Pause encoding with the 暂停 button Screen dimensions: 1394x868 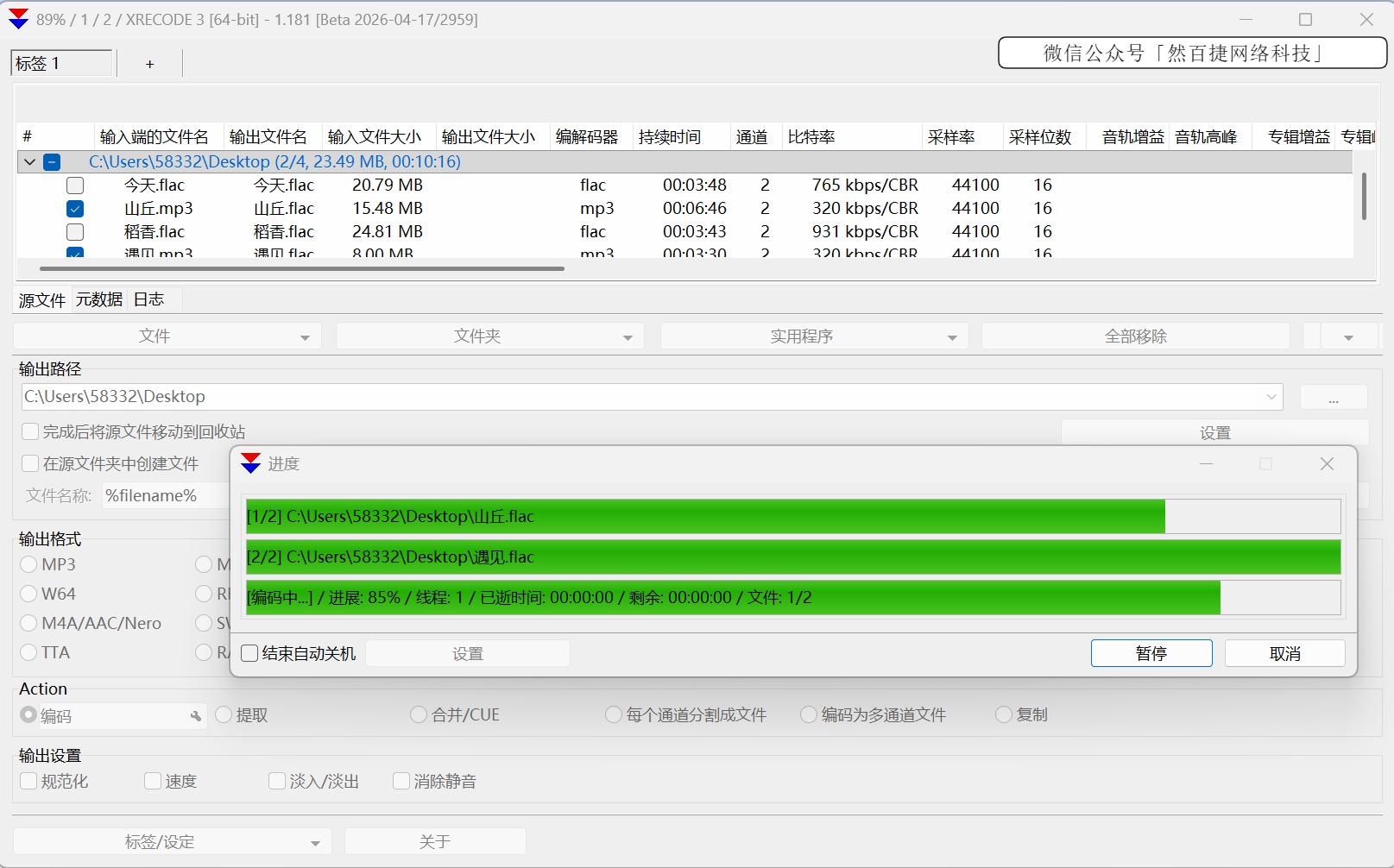(x=1151, y=653)
